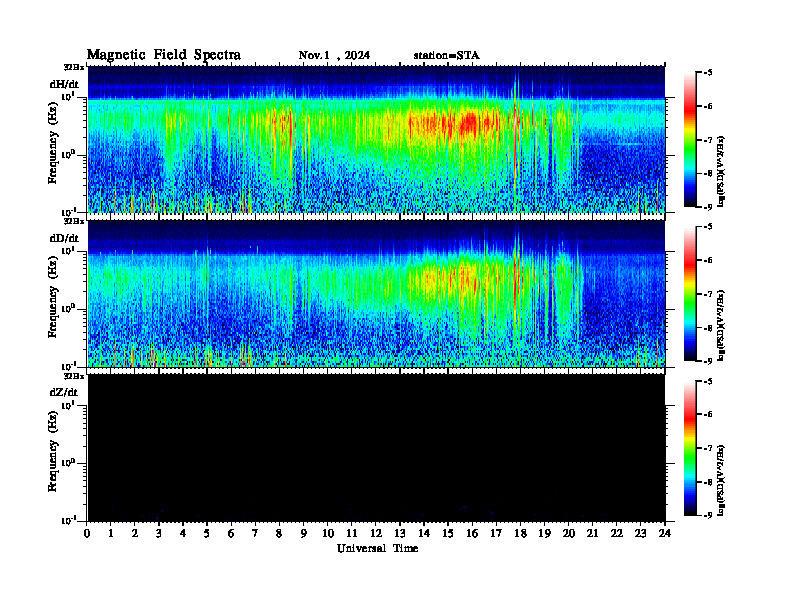The image size is (792, 612).
Task: Click the "1" hour tick on the time axis
Action: [111, 533]
